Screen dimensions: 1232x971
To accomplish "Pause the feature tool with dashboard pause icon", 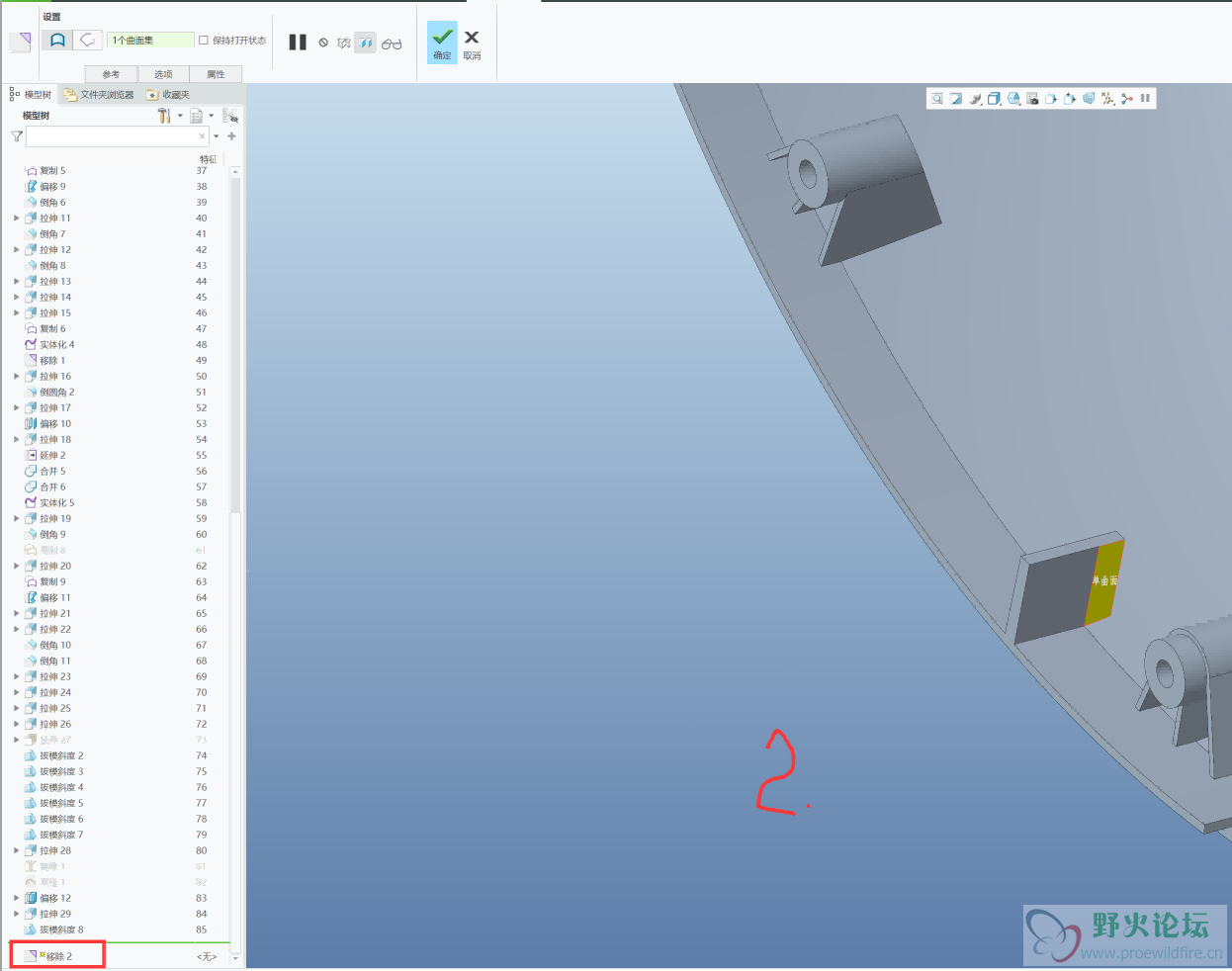I will (298, 43).
